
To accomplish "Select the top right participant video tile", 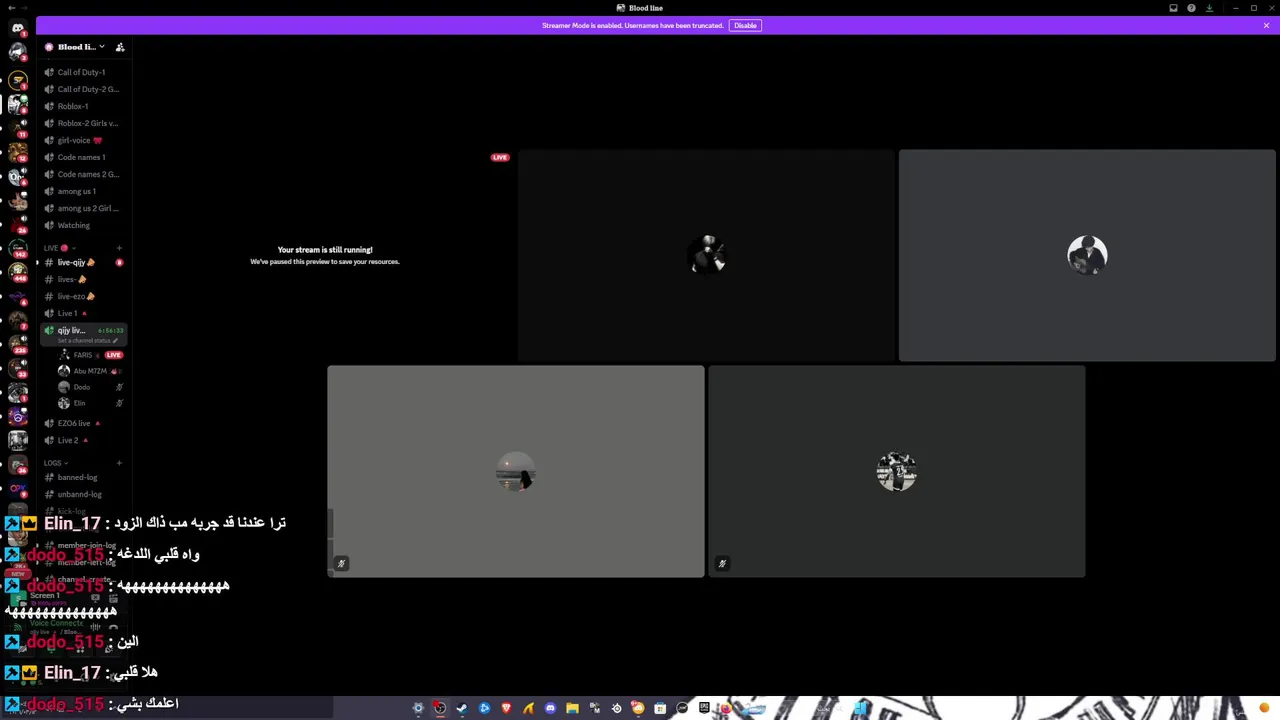I will point(1087,255).
